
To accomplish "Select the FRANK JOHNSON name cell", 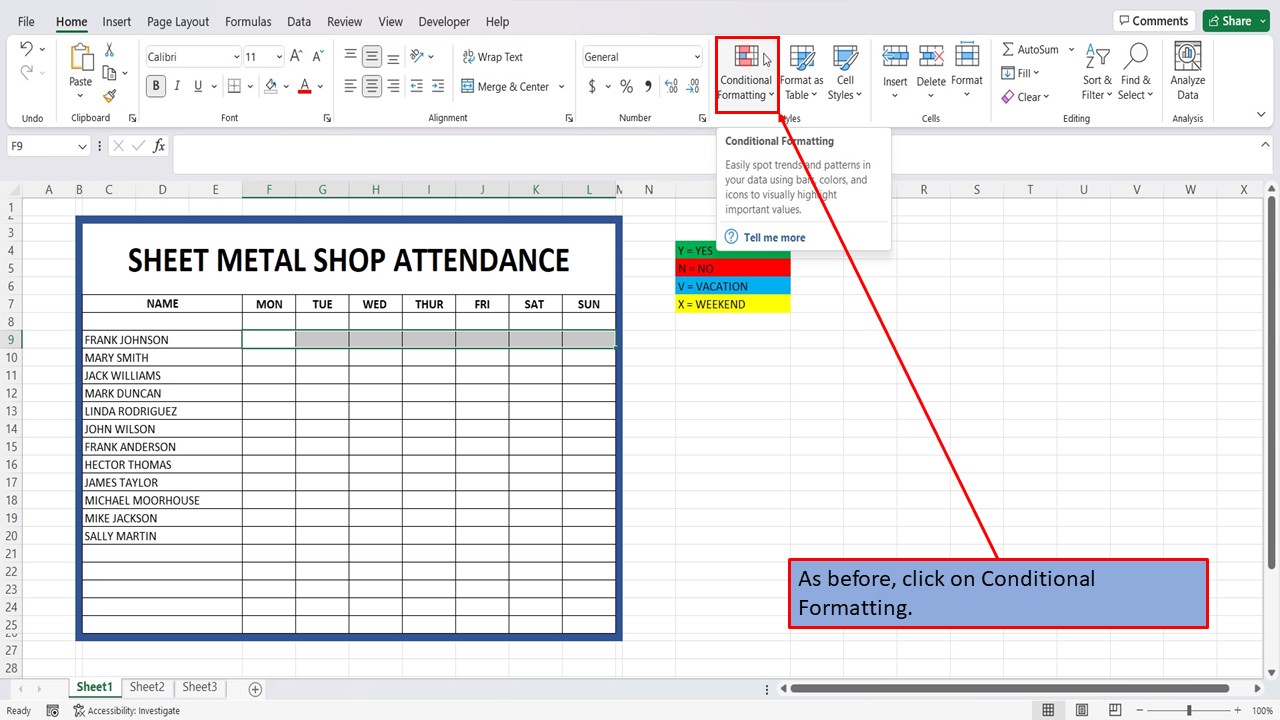I will [x=162, y=340].
